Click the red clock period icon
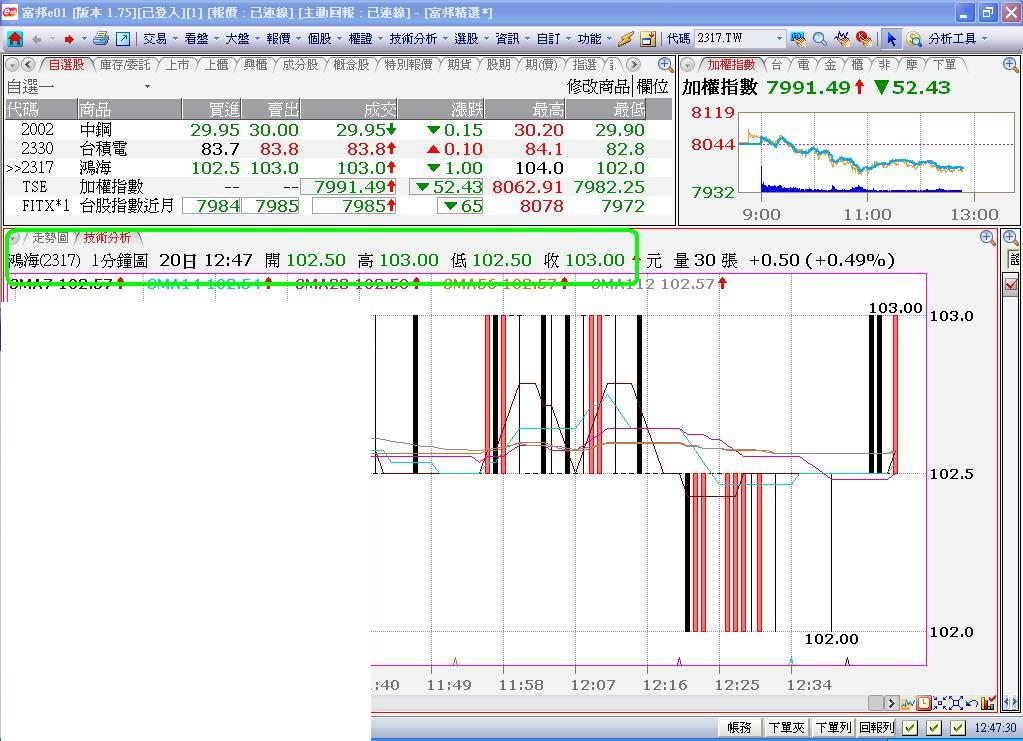 click(x=924, y=703)
